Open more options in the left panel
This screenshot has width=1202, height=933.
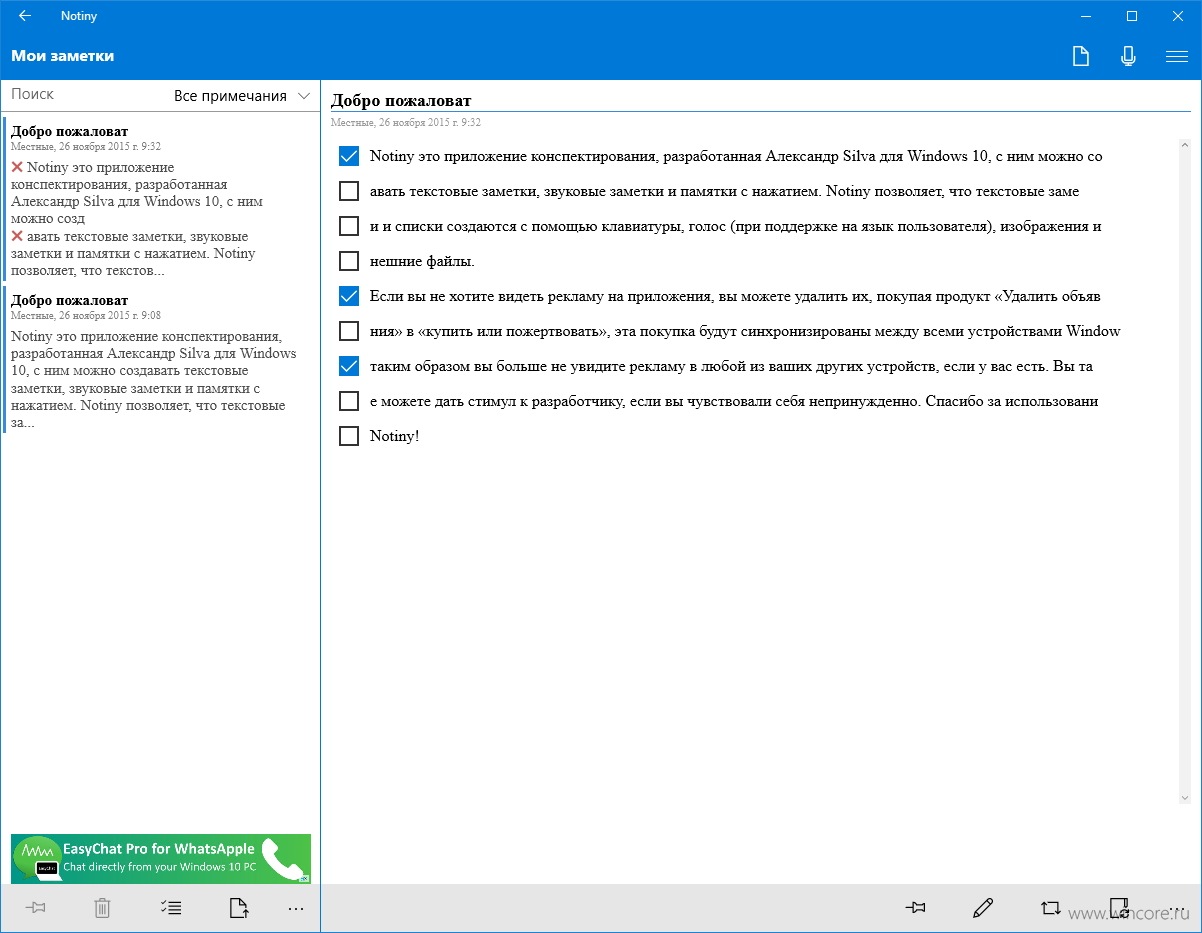(x=295, y=908)
